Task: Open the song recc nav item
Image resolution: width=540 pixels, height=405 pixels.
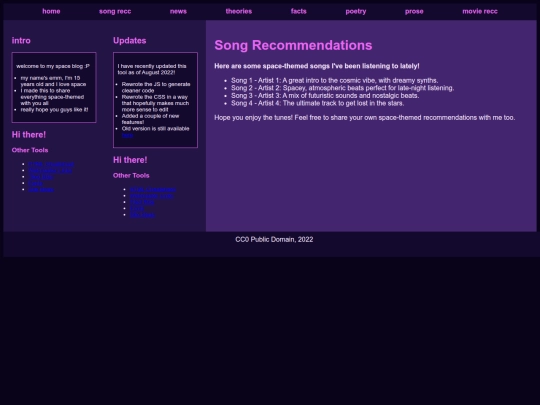Action: (x=115, y=11)
